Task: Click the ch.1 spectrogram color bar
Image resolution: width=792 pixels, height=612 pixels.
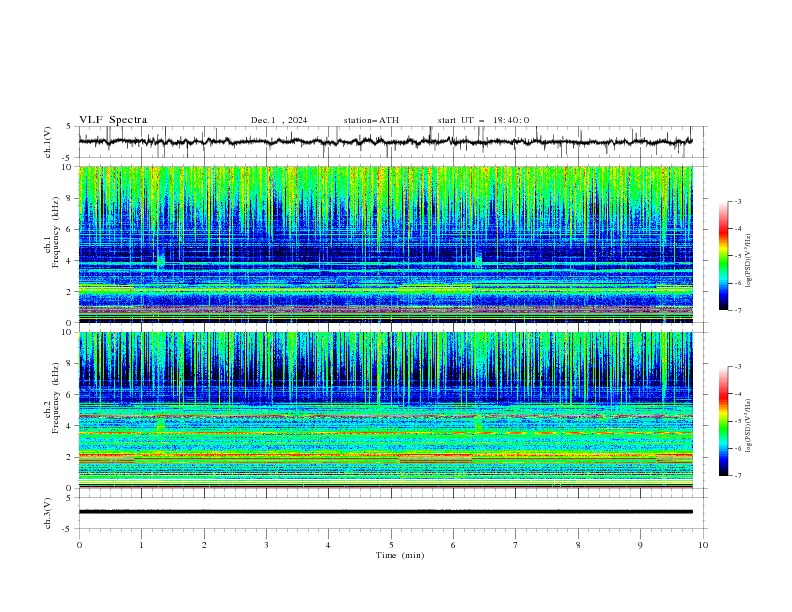Action: 723,256
